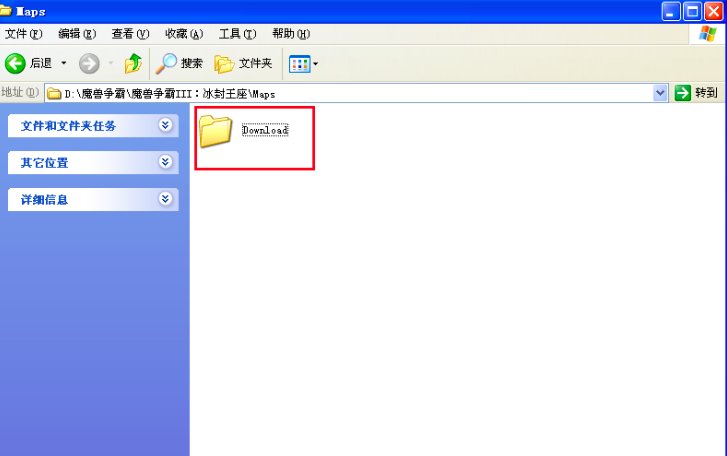Open the 文件(F) menu

pos(23,34)
